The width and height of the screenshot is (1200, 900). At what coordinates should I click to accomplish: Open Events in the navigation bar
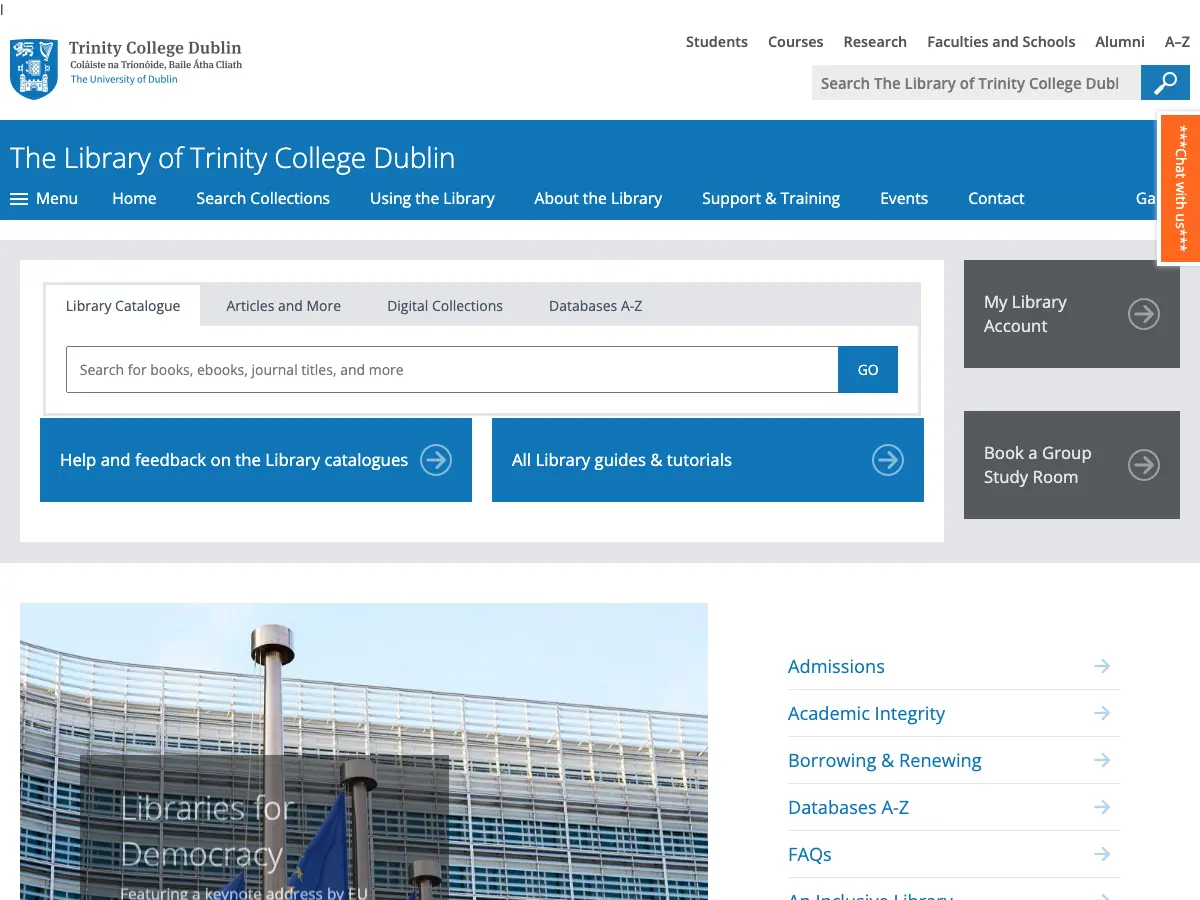pyautogui.click(x=904, y=198)
